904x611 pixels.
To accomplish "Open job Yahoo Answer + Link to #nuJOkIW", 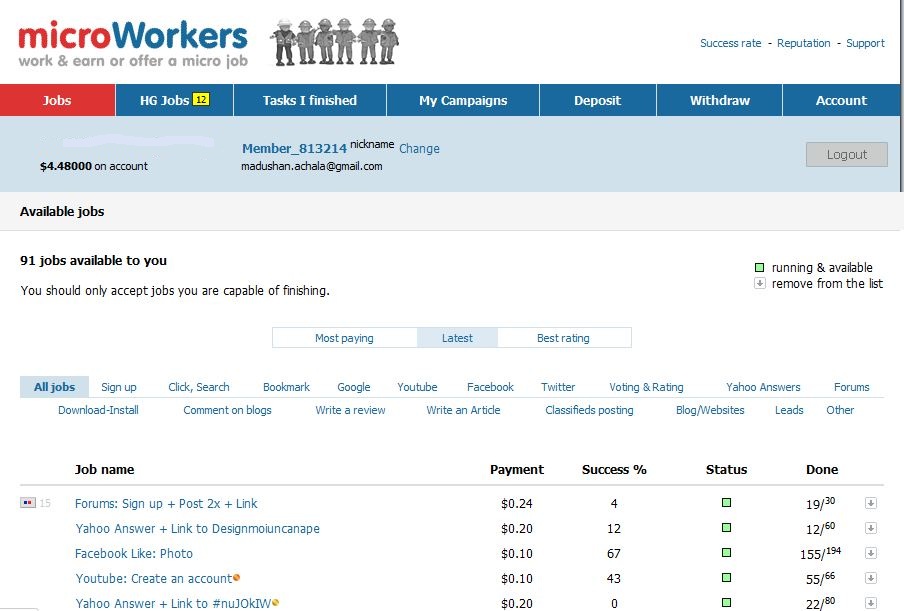I will pyautogui.click(x=173, y=603).
